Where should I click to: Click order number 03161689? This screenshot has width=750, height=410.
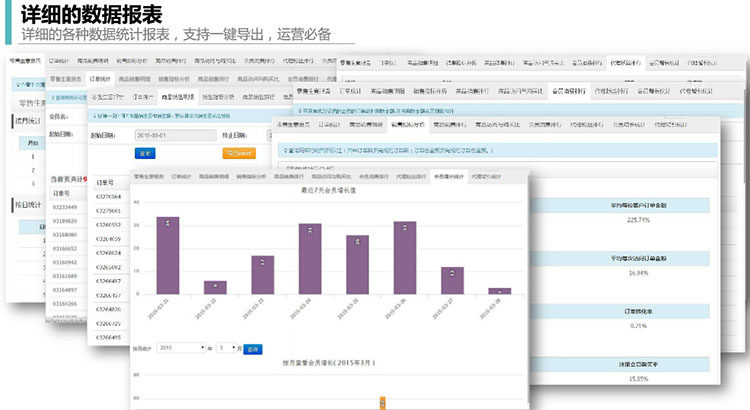[65, 276]
